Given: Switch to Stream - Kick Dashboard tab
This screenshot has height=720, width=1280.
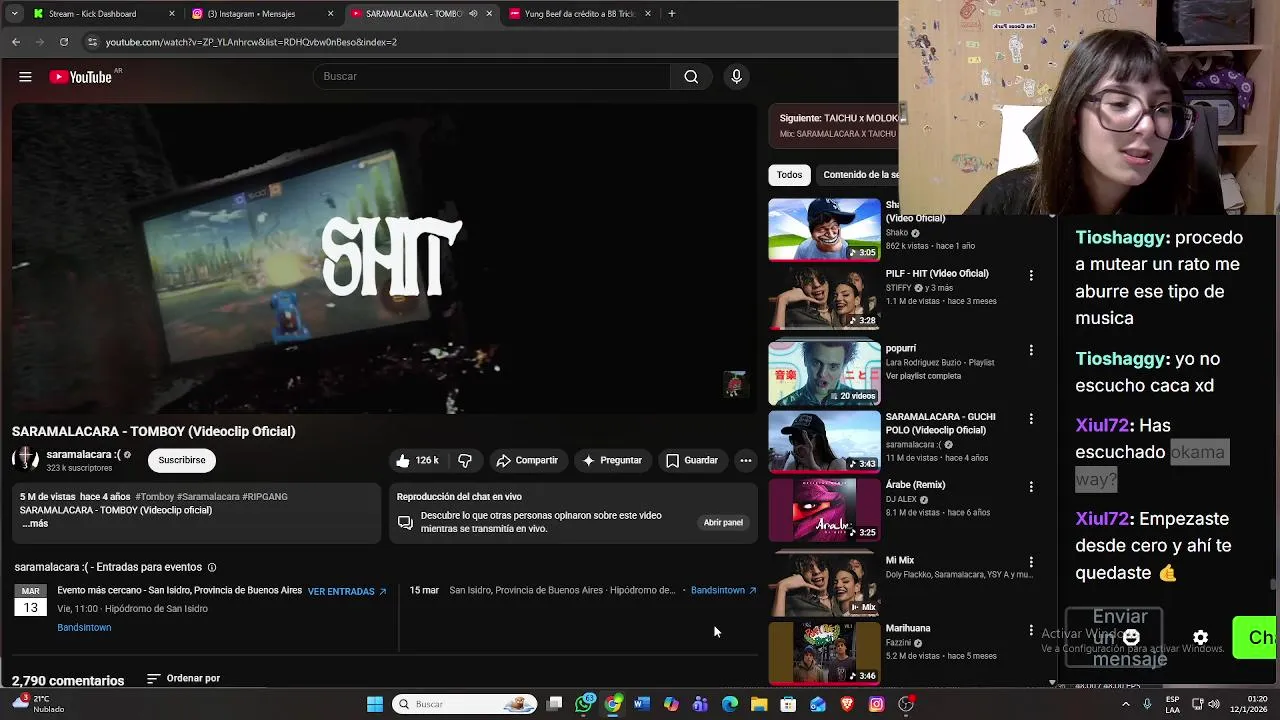Looking at the screenshot, I should (103, 14).
